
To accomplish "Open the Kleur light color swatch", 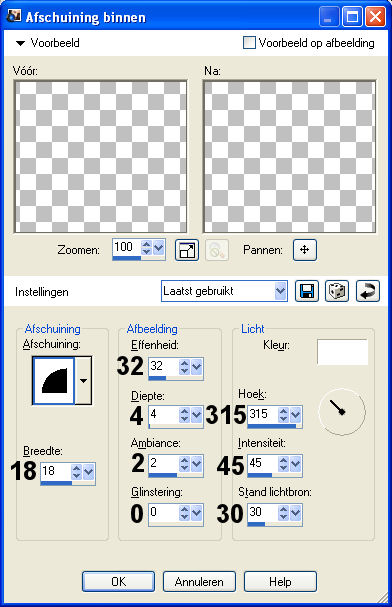I will [342, 352].
